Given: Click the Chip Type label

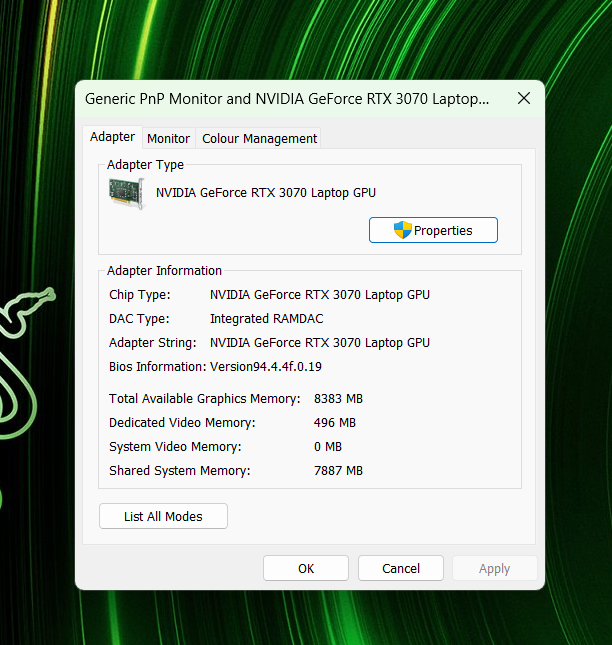Looking at the screenshot, I should tap(139, 295).
